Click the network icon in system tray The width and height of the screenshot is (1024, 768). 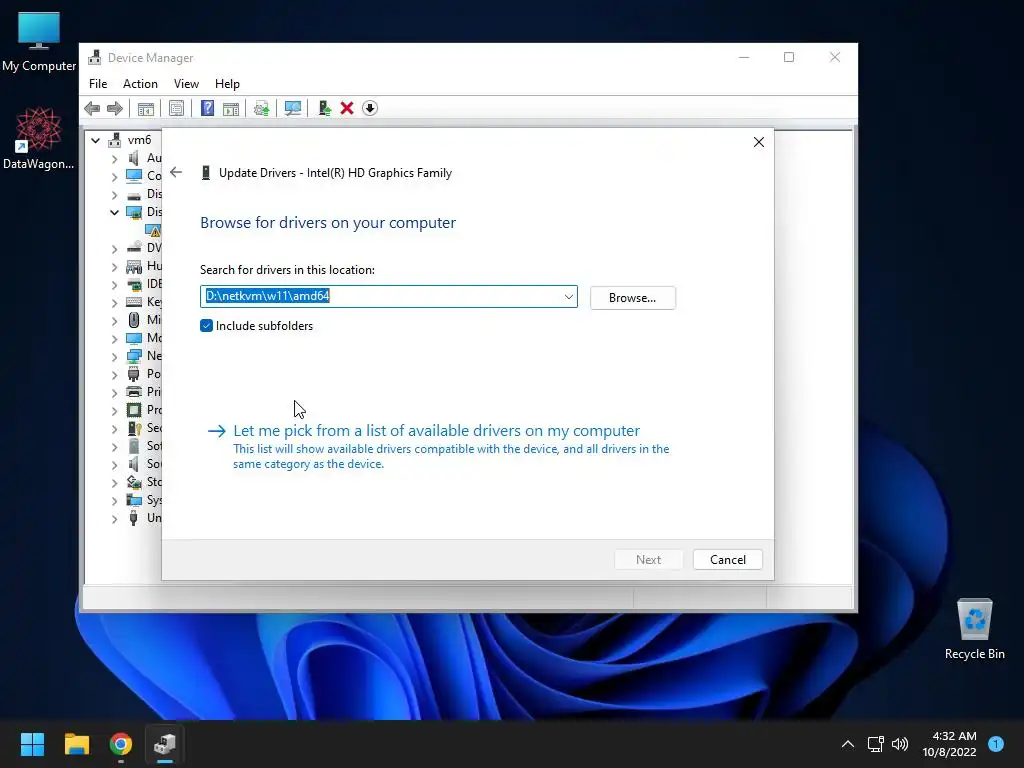pos(875,744)
